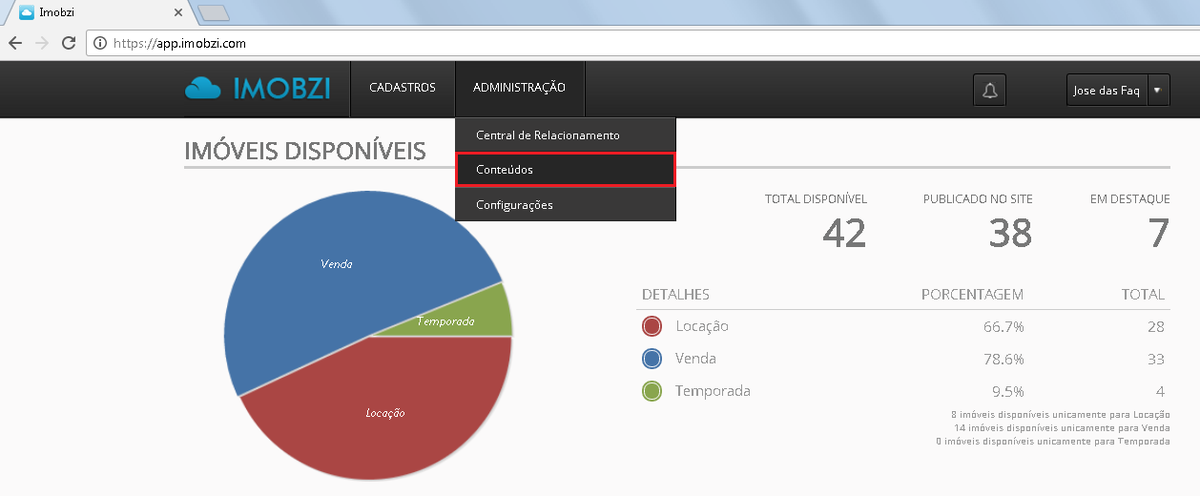
Task: Open the Administração menu
Action: coord(520,88)
